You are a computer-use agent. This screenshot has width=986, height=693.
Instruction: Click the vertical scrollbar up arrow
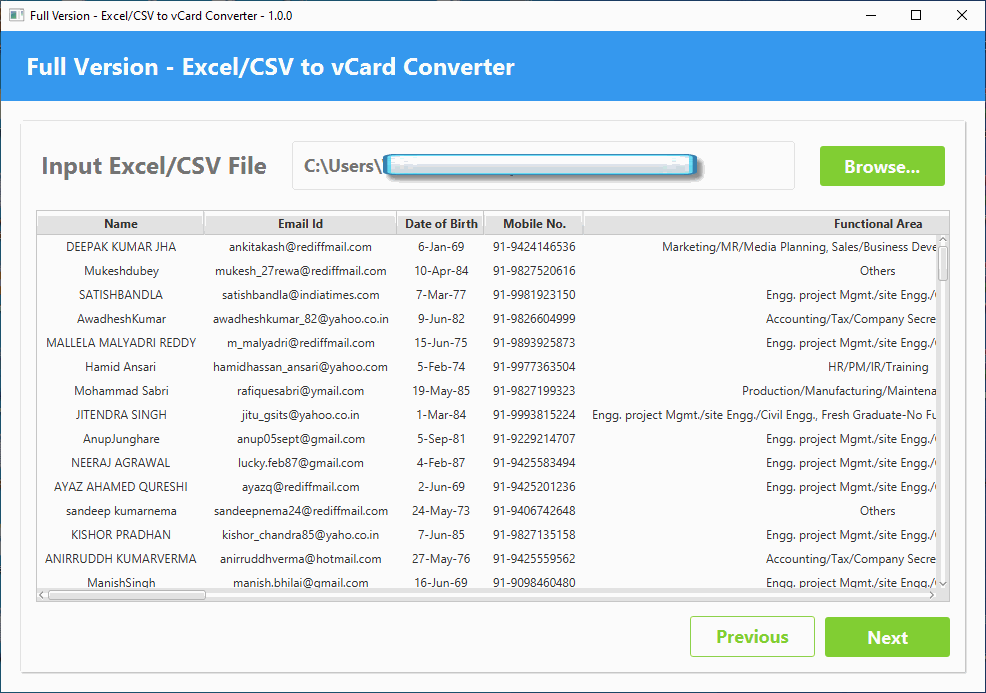point(943,240)
